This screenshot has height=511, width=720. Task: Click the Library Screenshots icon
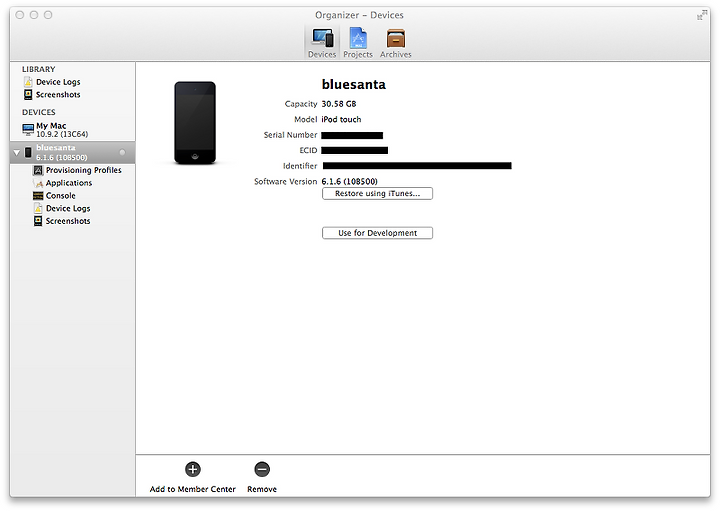(28, 95)
